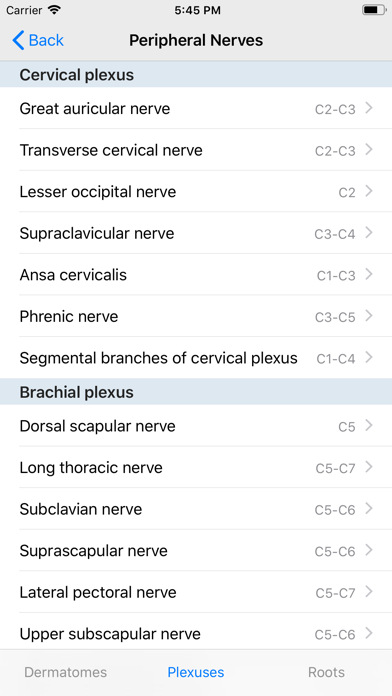Go Back to the previous screen
This screenshot has width=392, height=696.
[38, 40]
